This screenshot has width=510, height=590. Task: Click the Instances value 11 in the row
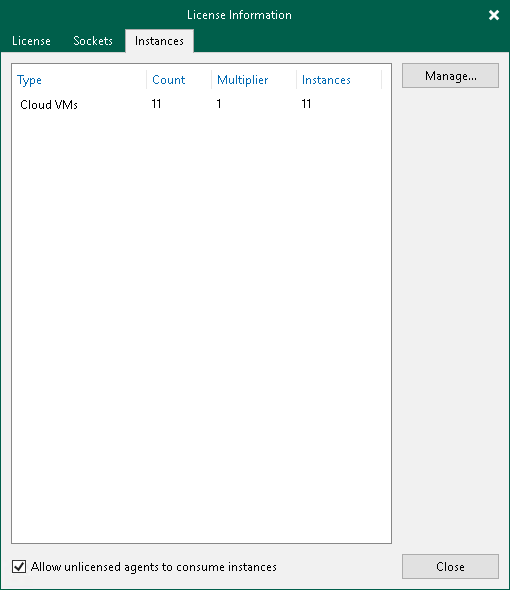306,104
